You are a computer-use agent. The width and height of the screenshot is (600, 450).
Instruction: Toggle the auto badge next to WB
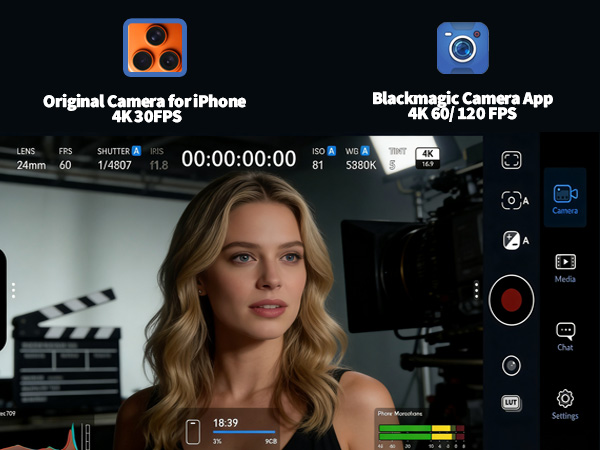[x=365, y=151]
